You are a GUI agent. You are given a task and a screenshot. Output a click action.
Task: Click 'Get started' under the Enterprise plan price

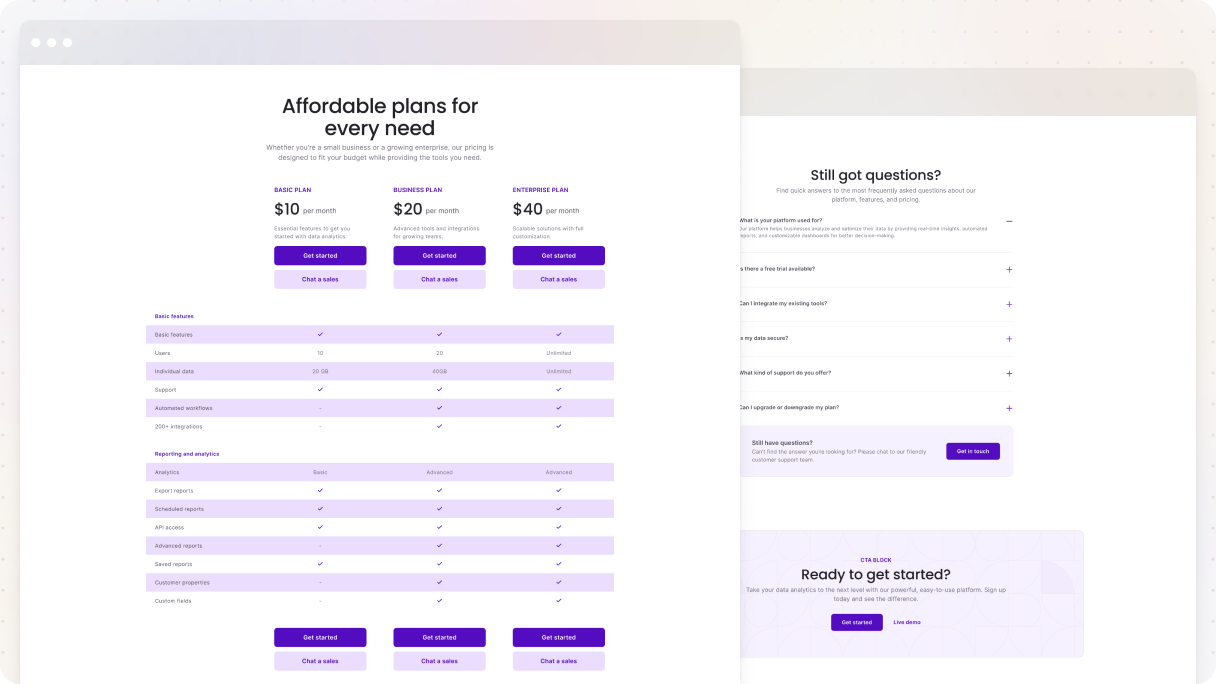(x=558, y=255)
